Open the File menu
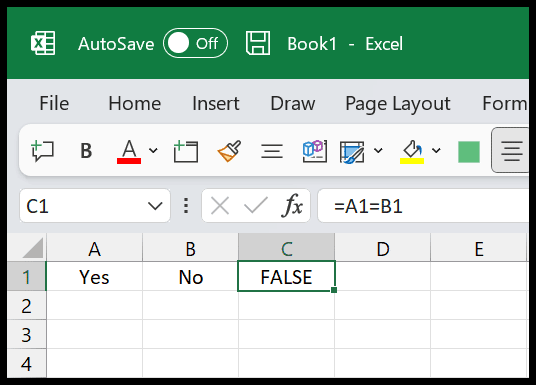 (54, 103)
